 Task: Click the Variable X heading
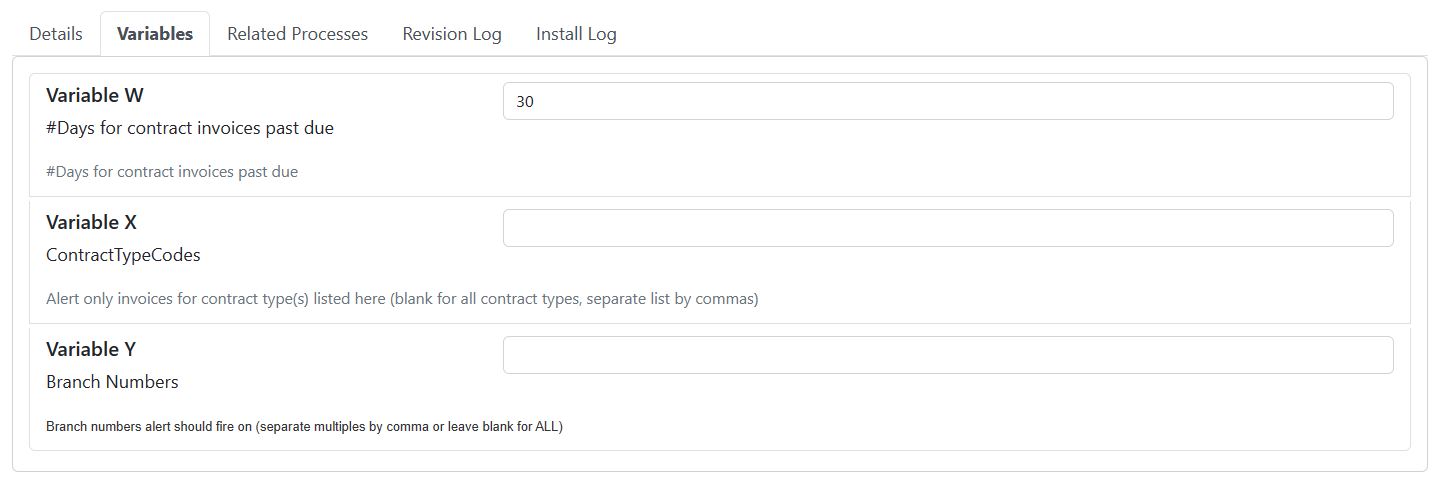pyautogui.click(x=91, y=222)
